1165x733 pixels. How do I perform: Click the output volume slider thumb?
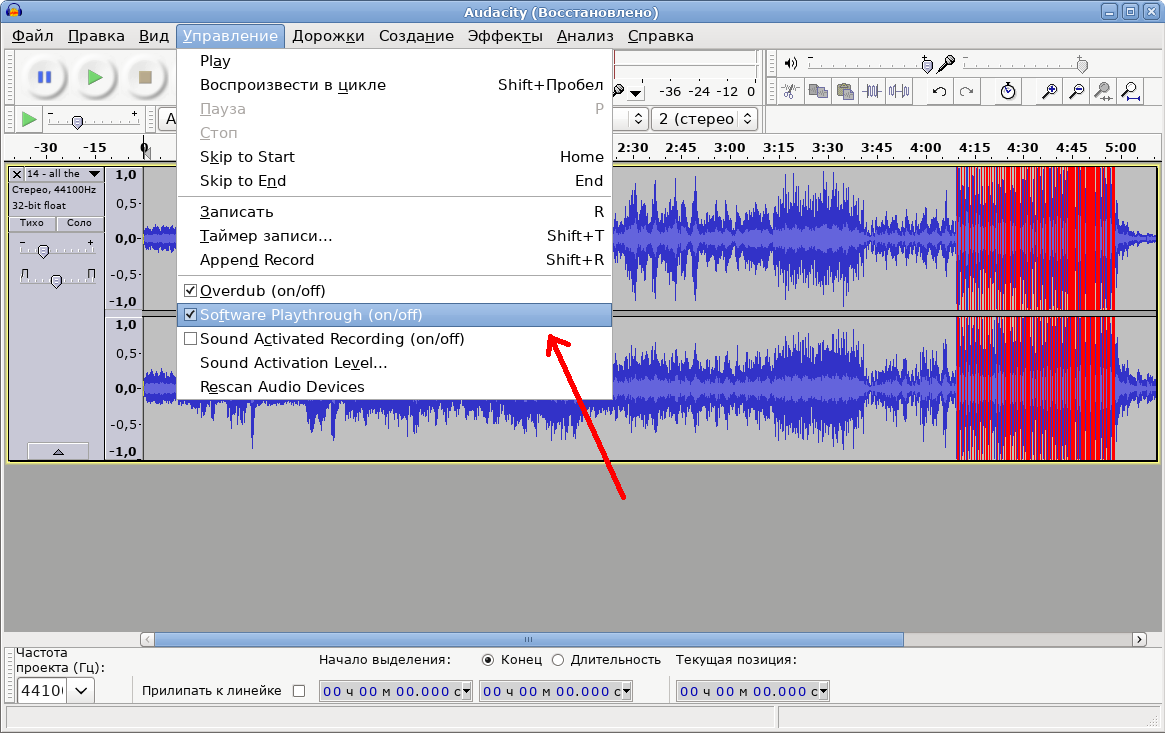[927, 65]
